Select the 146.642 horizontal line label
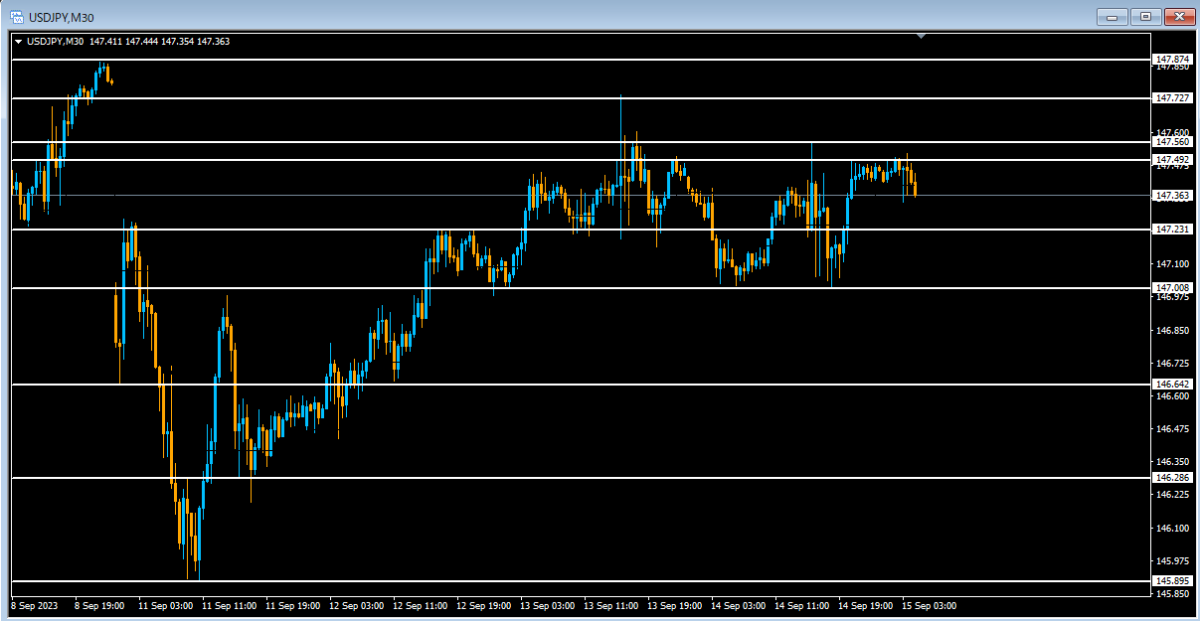The width and height of the screenshot is (1200, 621). coord(1172,384)
